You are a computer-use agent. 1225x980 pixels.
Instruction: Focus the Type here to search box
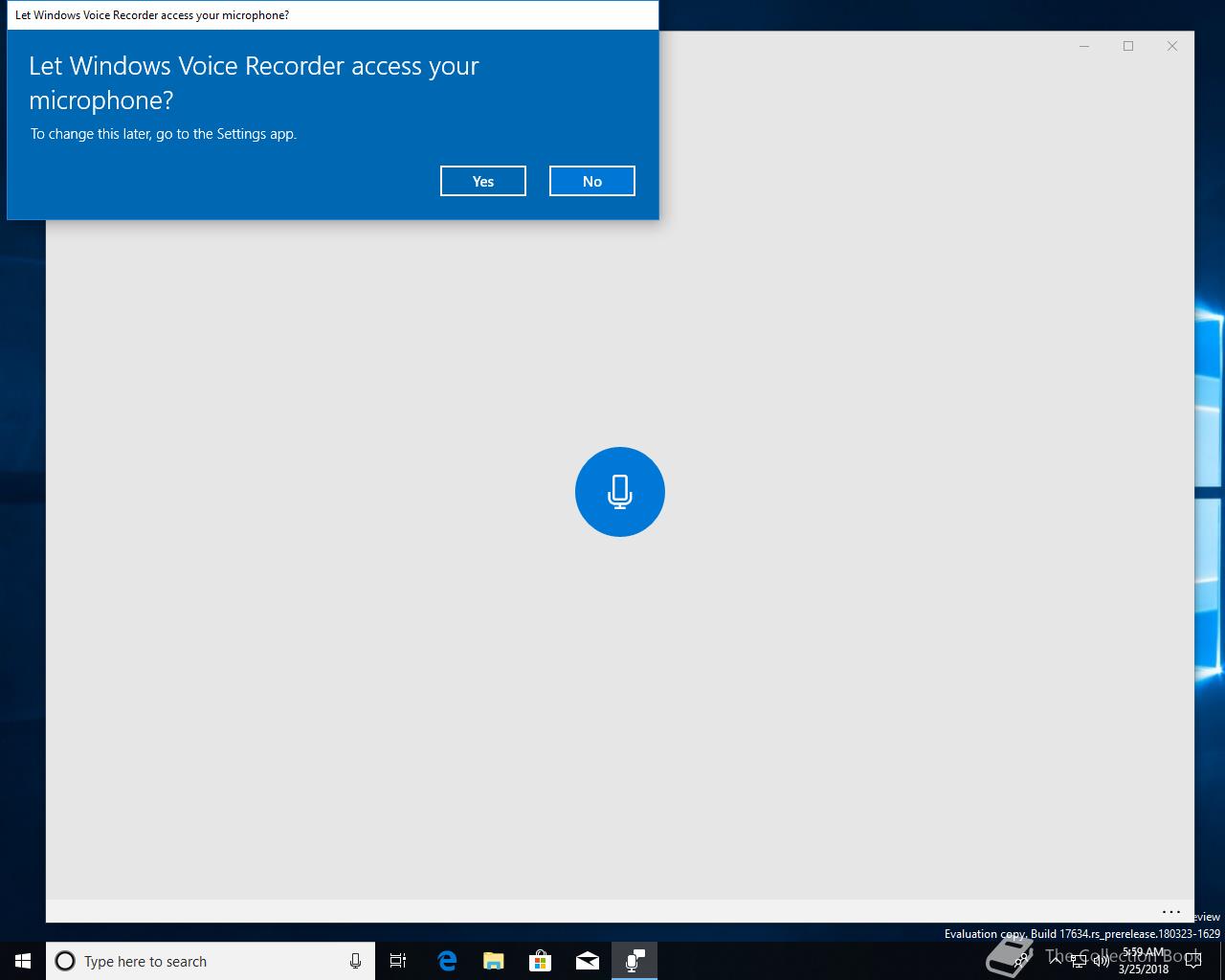[x=211, y=961]
